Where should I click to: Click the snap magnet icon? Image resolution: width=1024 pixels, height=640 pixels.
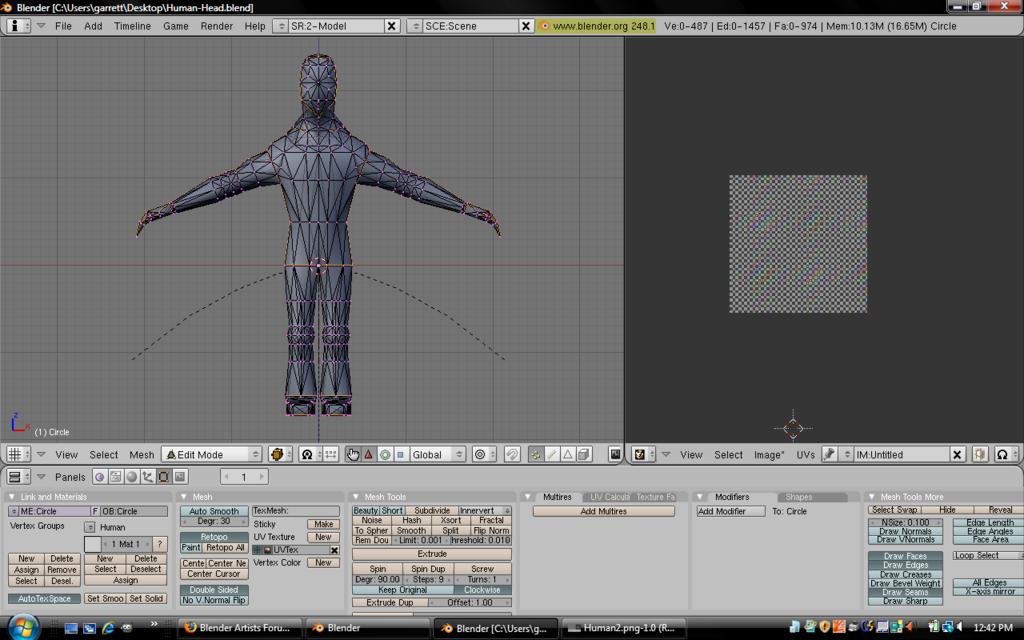tap(512, 455)
